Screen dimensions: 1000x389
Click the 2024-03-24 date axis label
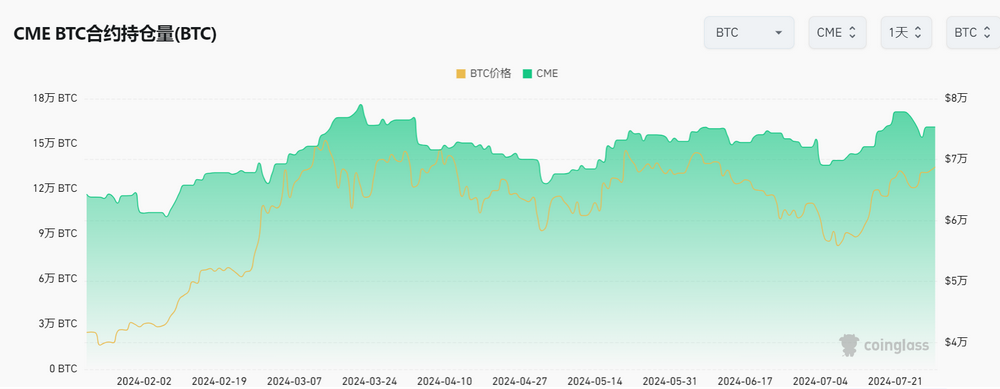point(369,381)
